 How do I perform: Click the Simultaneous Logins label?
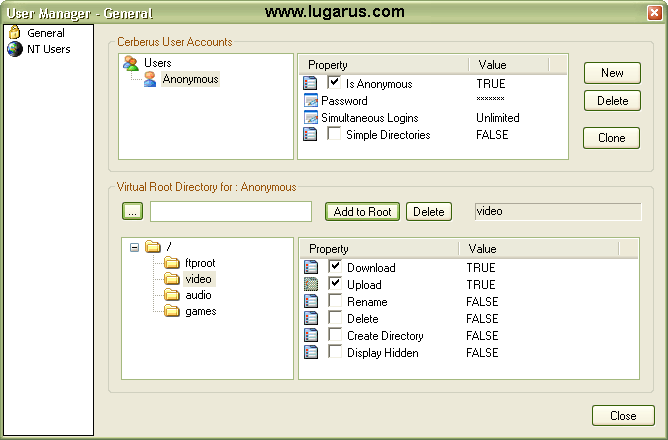(370, 118)
